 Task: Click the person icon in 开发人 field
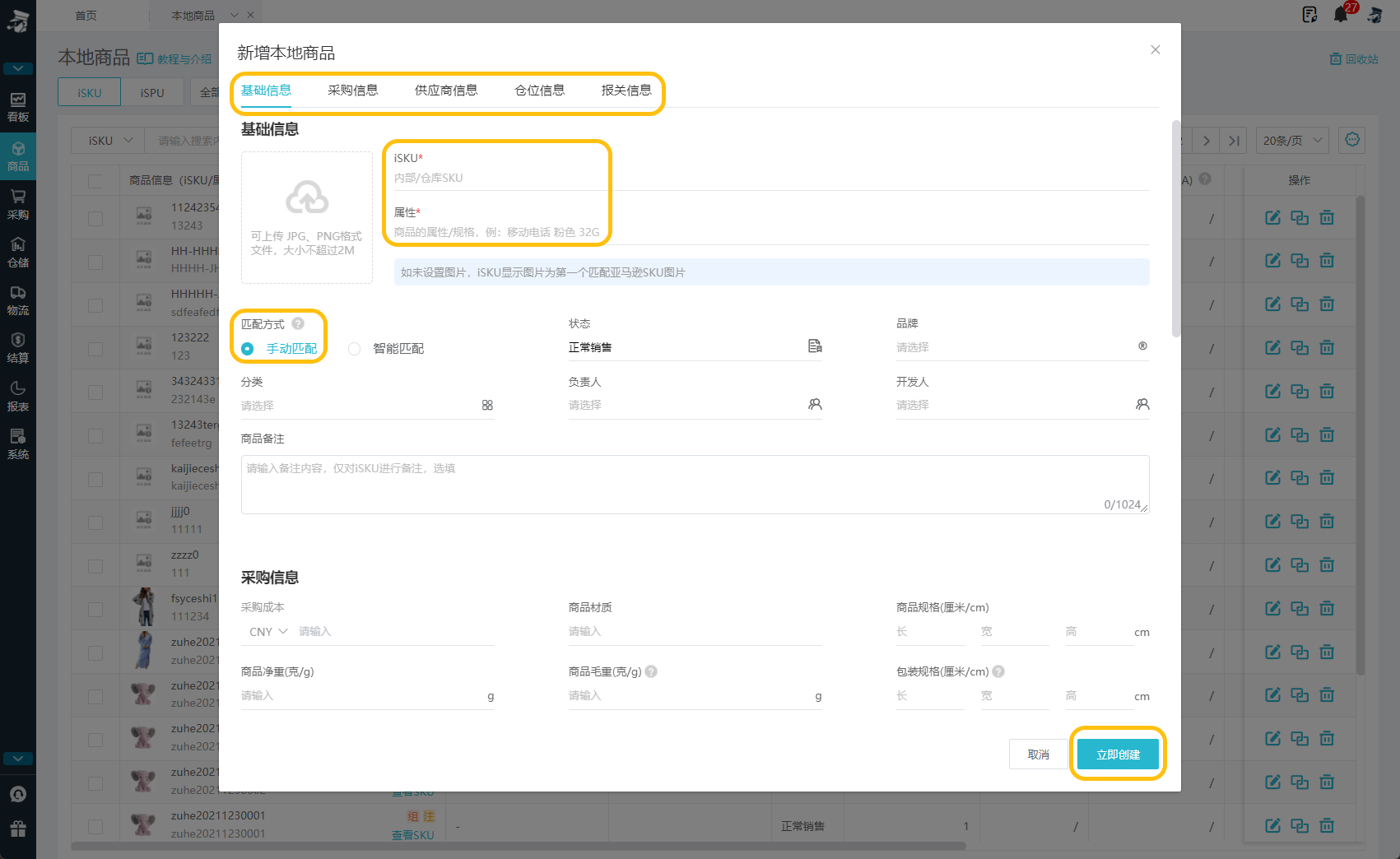click(1142, 405)
